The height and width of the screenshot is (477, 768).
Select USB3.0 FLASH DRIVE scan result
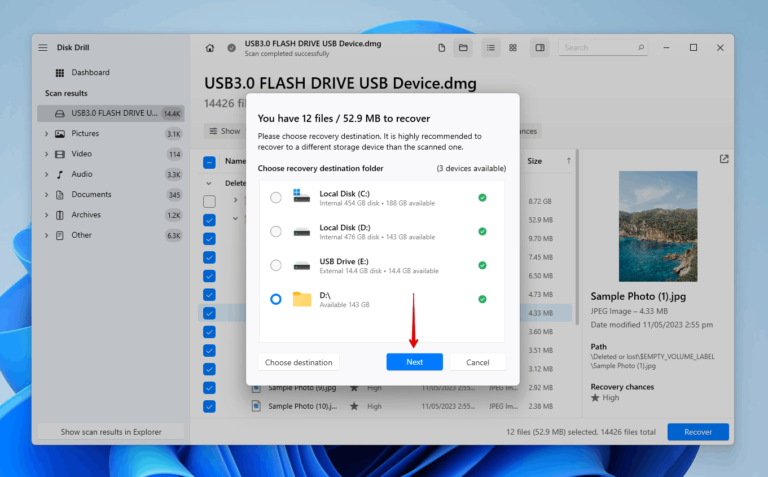(110, 113)
